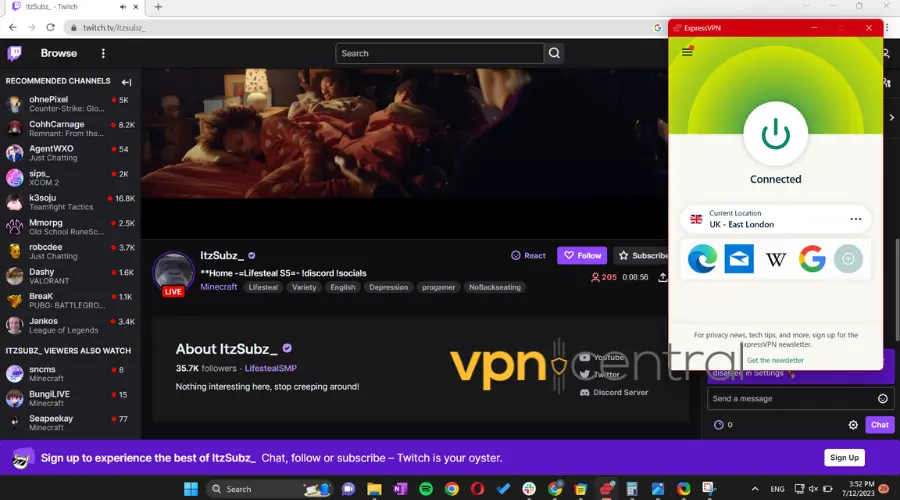Open sips_ channel in sidebar
900x500 pixels.
70,178
